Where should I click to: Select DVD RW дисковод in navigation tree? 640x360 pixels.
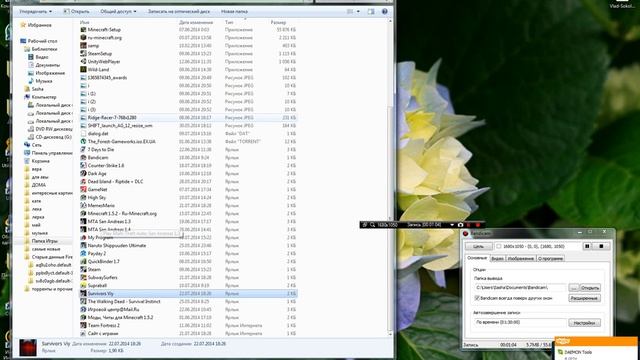[x=53, y=129]
